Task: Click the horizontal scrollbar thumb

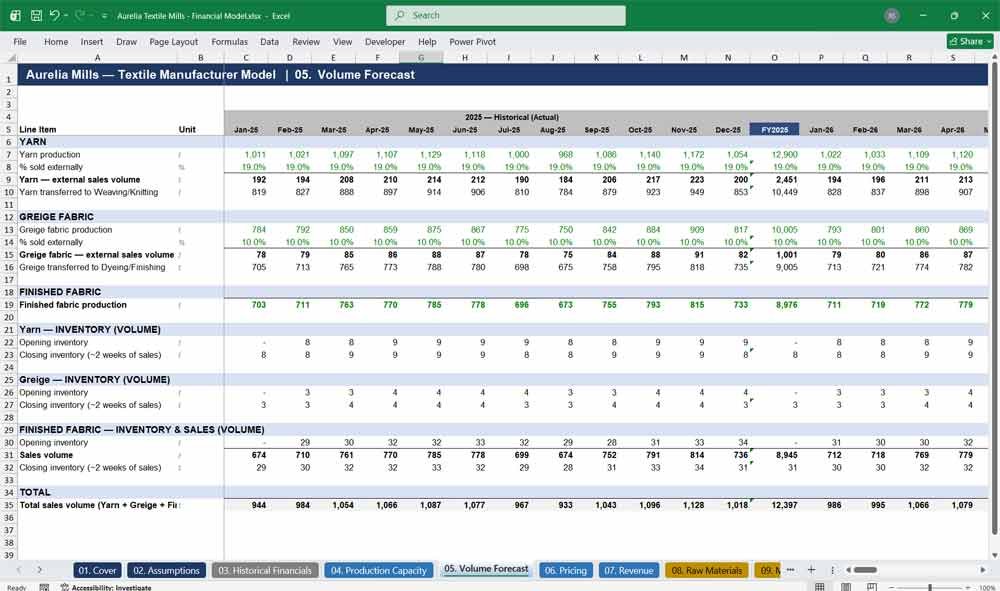Action: coord(865,570)
